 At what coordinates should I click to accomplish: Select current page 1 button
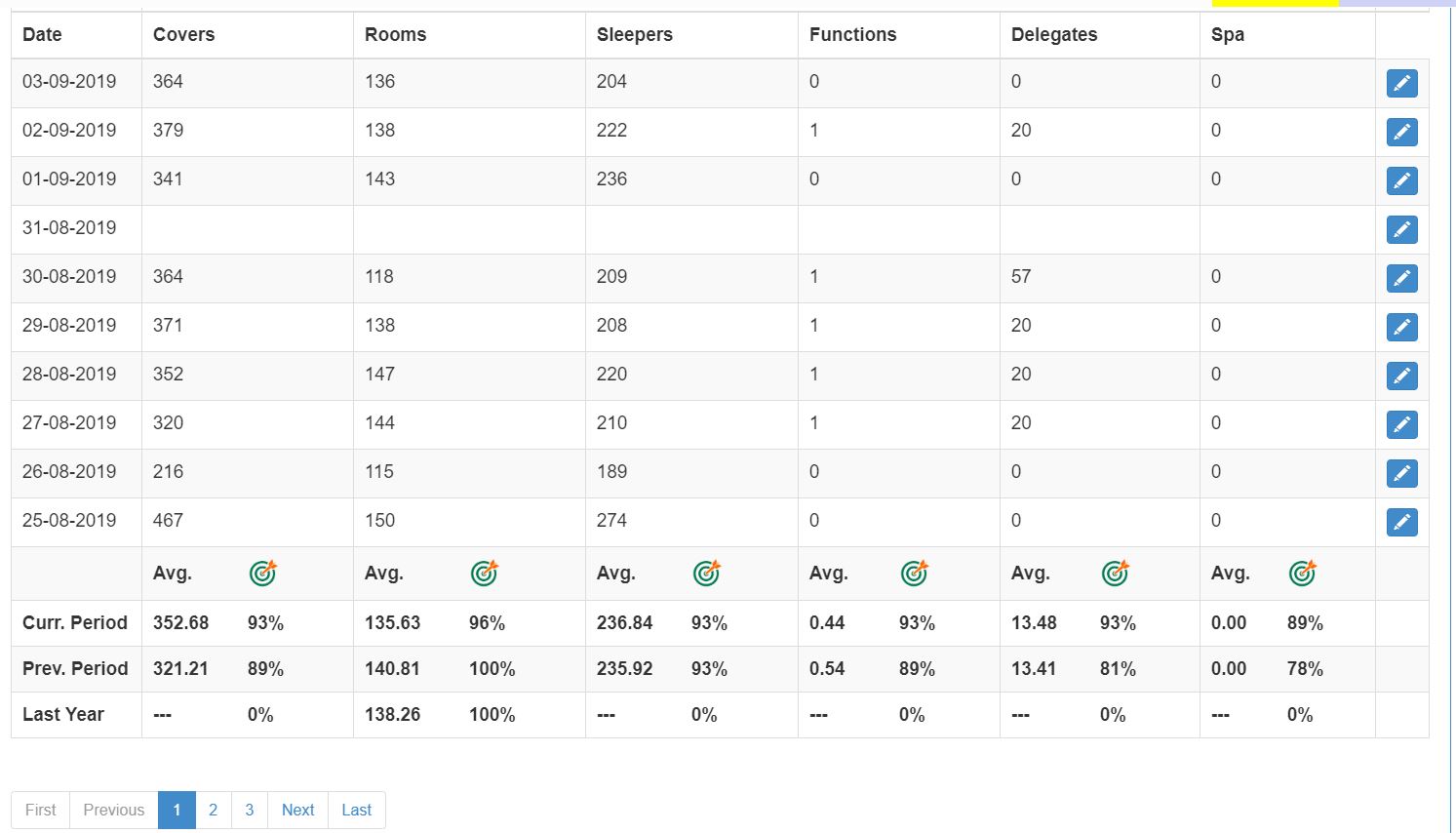(x=177, y=810)
